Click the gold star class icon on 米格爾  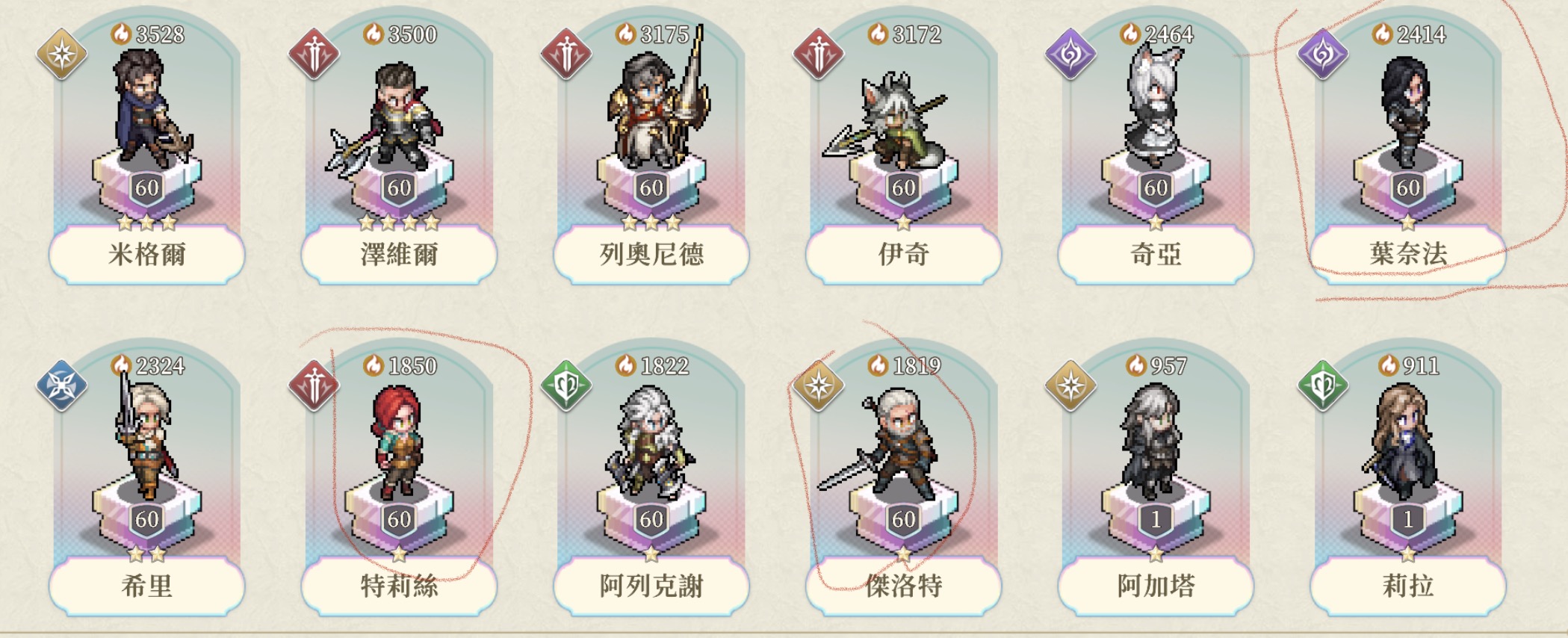(x=62, y=54)
